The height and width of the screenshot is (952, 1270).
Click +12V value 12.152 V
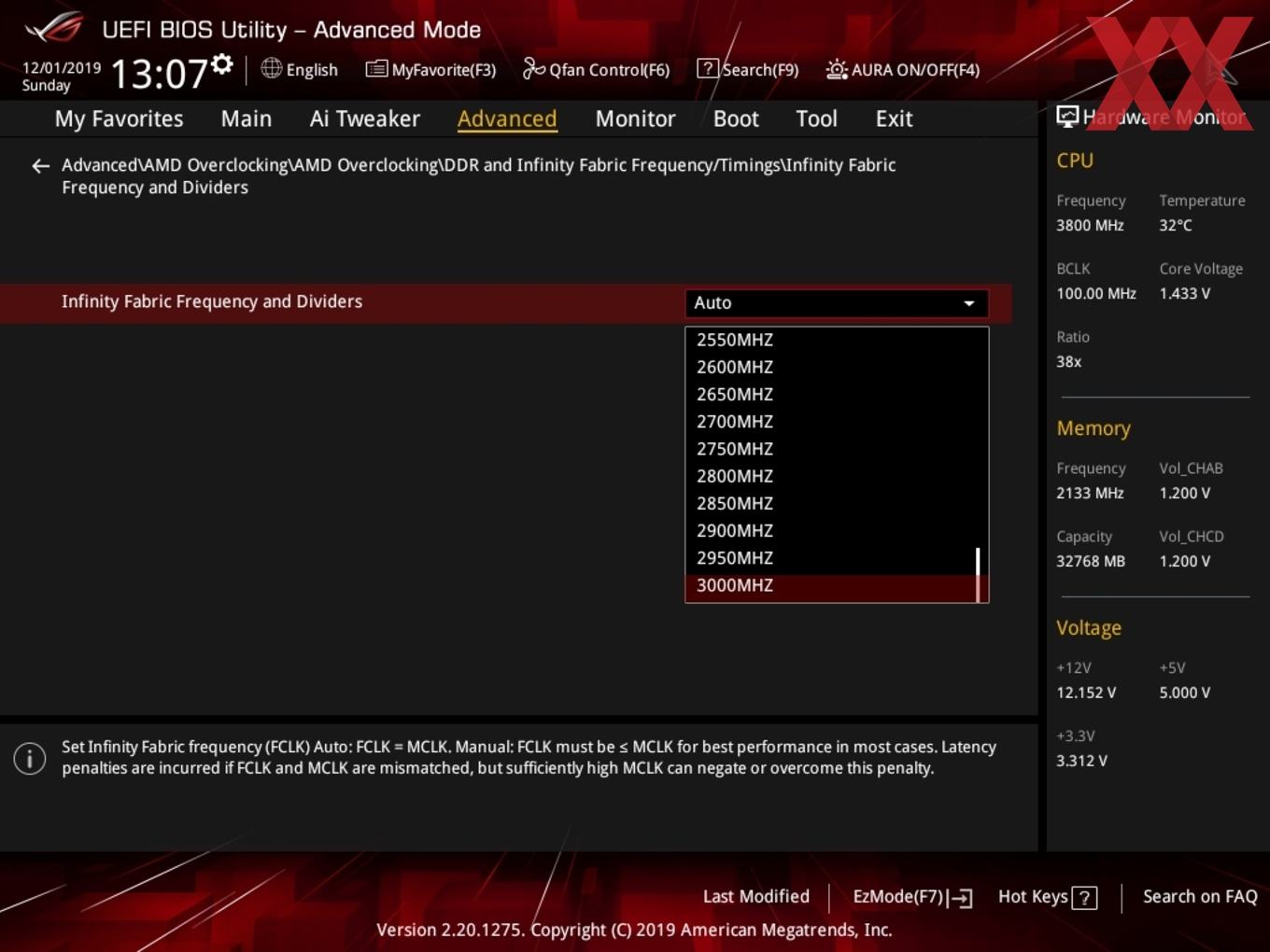[x=1086, y=693]
